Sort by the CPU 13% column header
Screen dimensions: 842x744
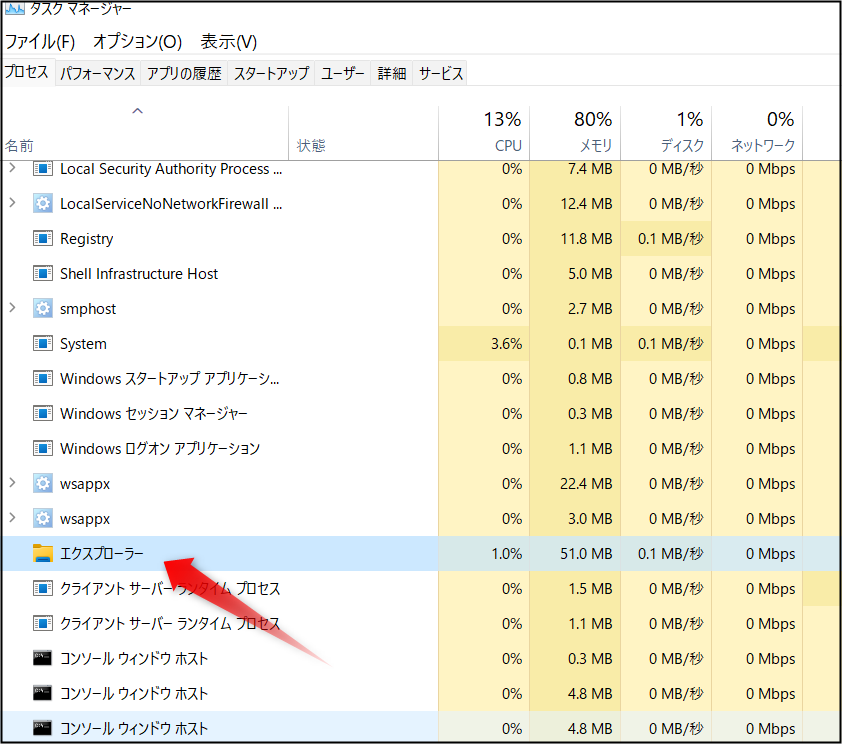click(x=484, y=133)
